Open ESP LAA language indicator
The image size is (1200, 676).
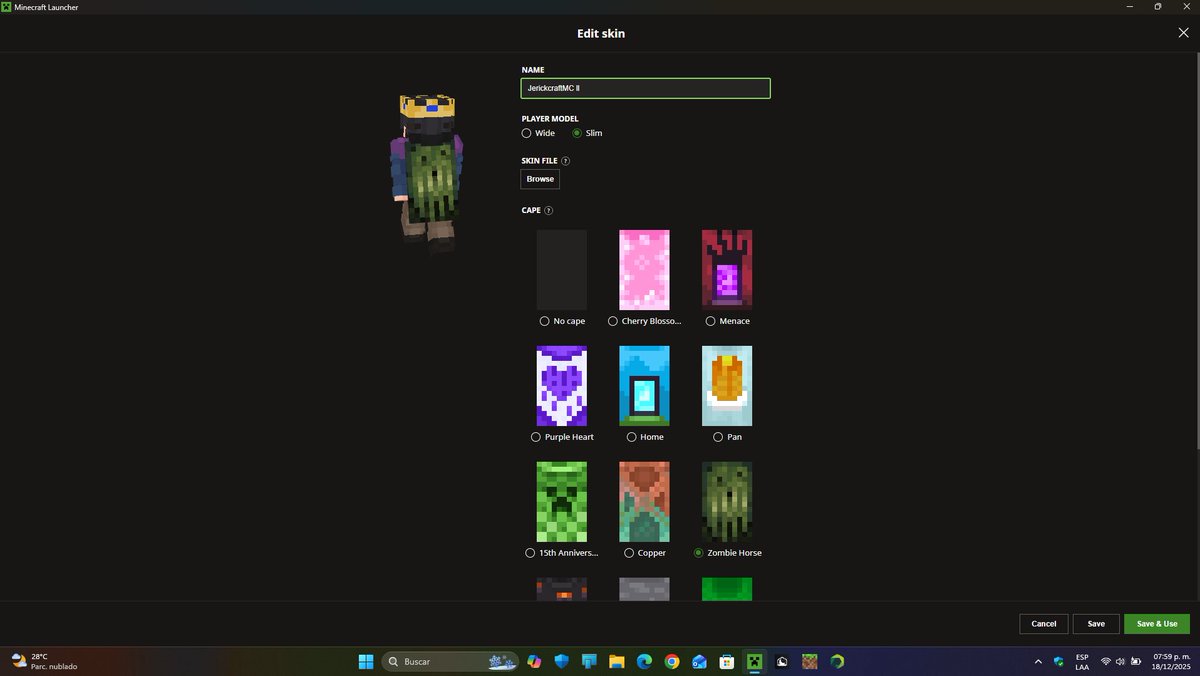point(1082,661)
